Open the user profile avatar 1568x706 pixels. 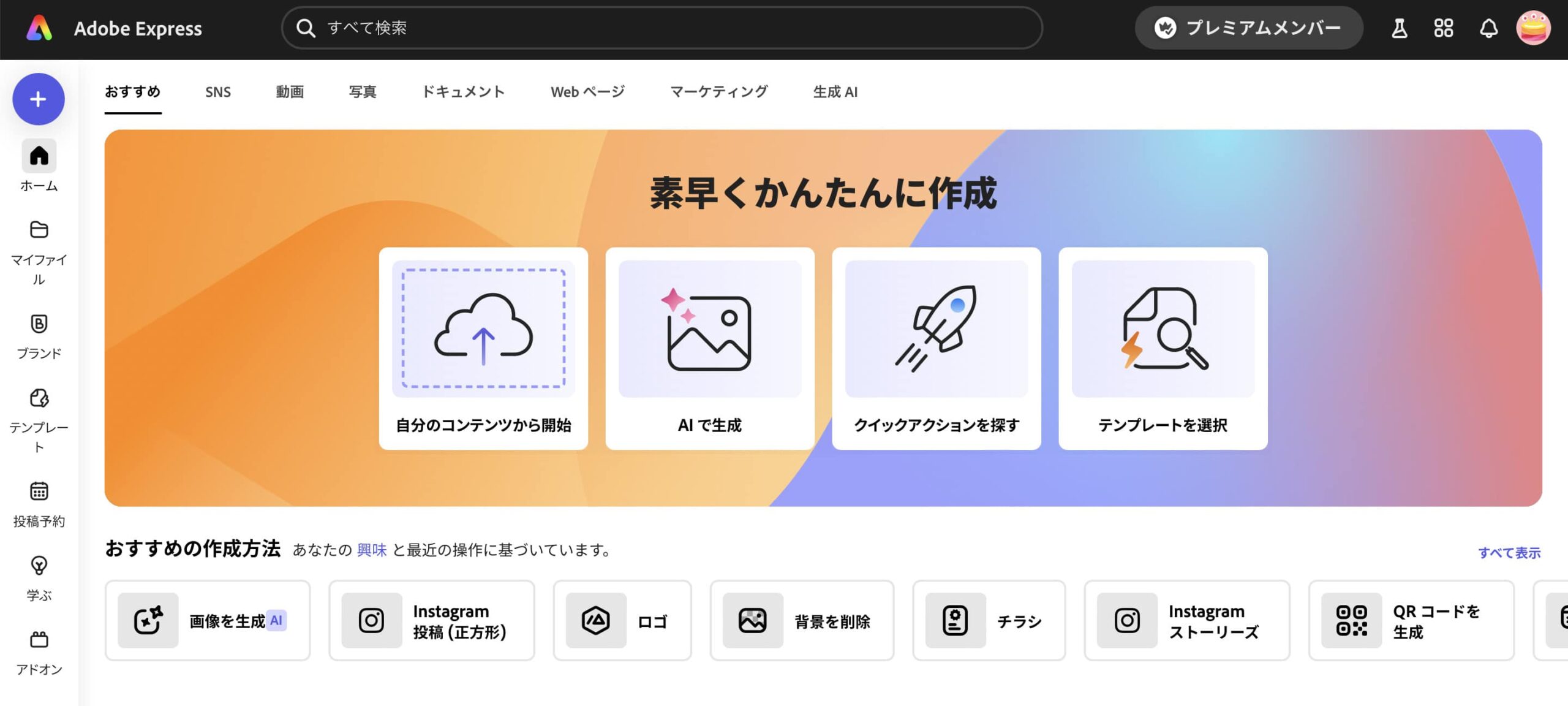pos(1533,28)
